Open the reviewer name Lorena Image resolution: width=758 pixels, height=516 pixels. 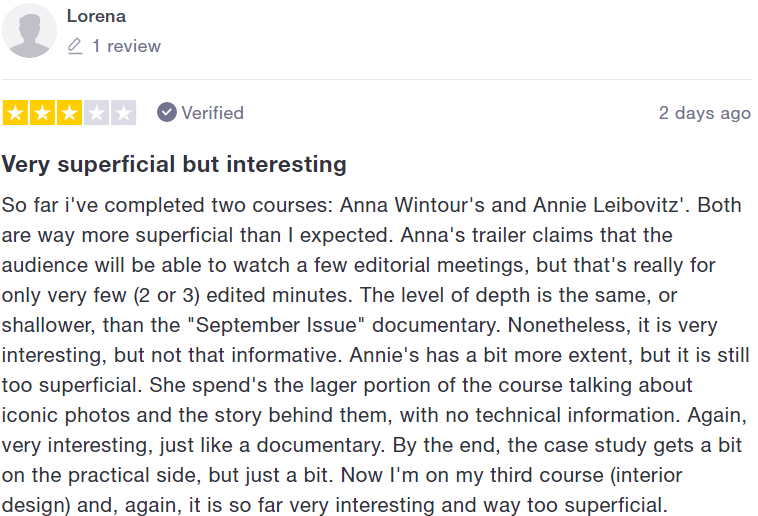pos(96,16)
